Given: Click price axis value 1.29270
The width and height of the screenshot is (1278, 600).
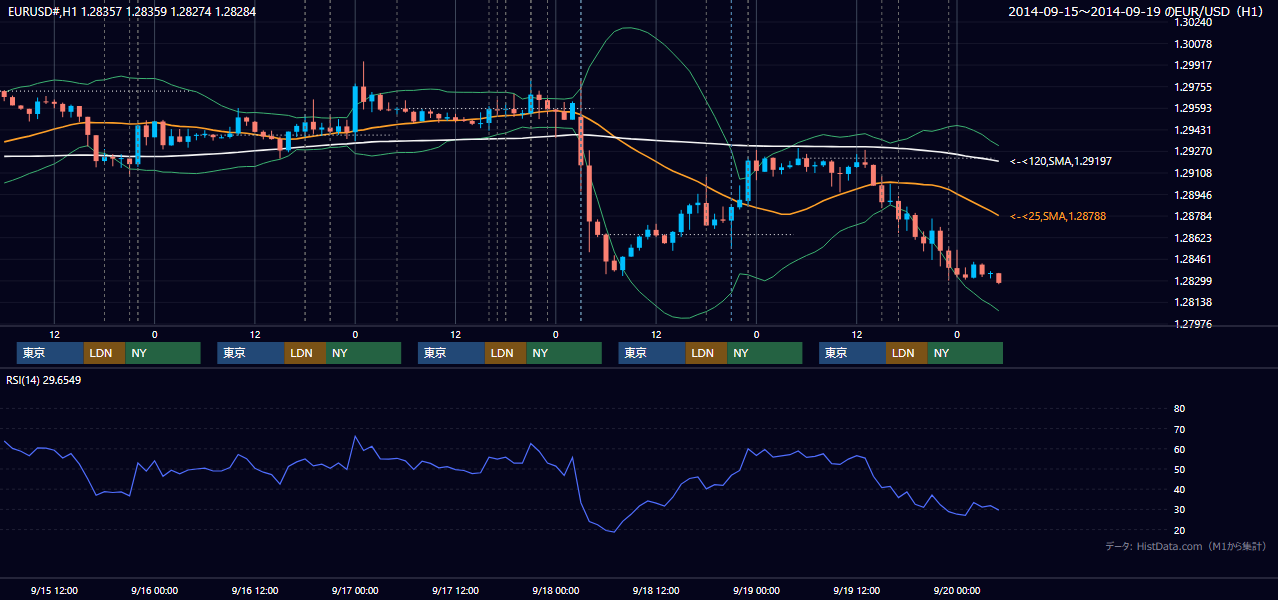Looking at the screenshot, I should (1193, 152).
